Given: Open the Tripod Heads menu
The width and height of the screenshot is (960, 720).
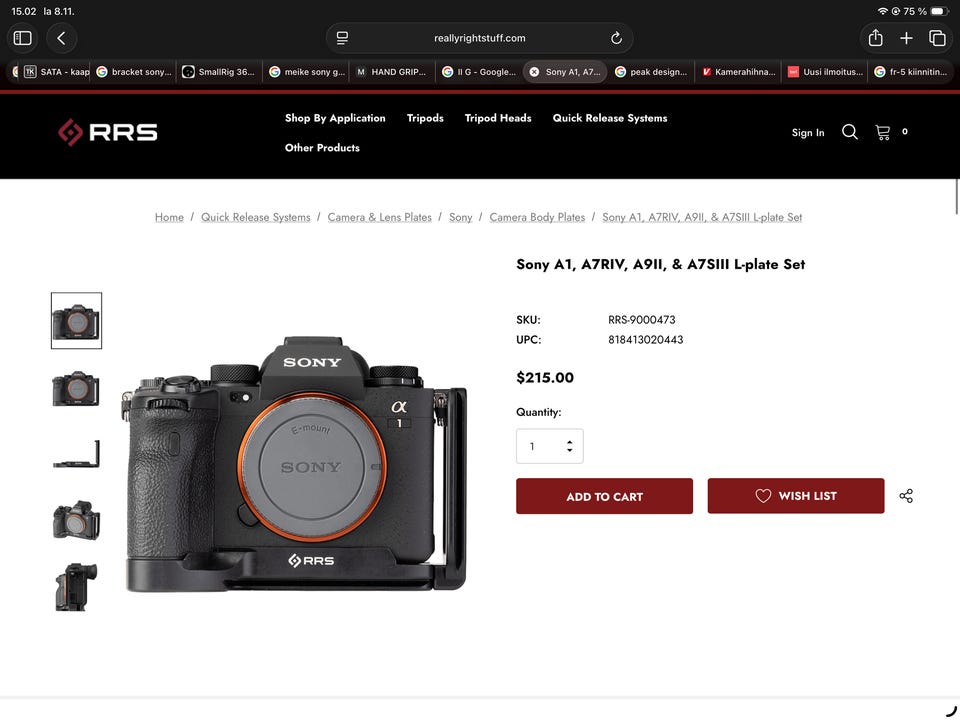Looking at the screenshot, I should coord(498,118).
